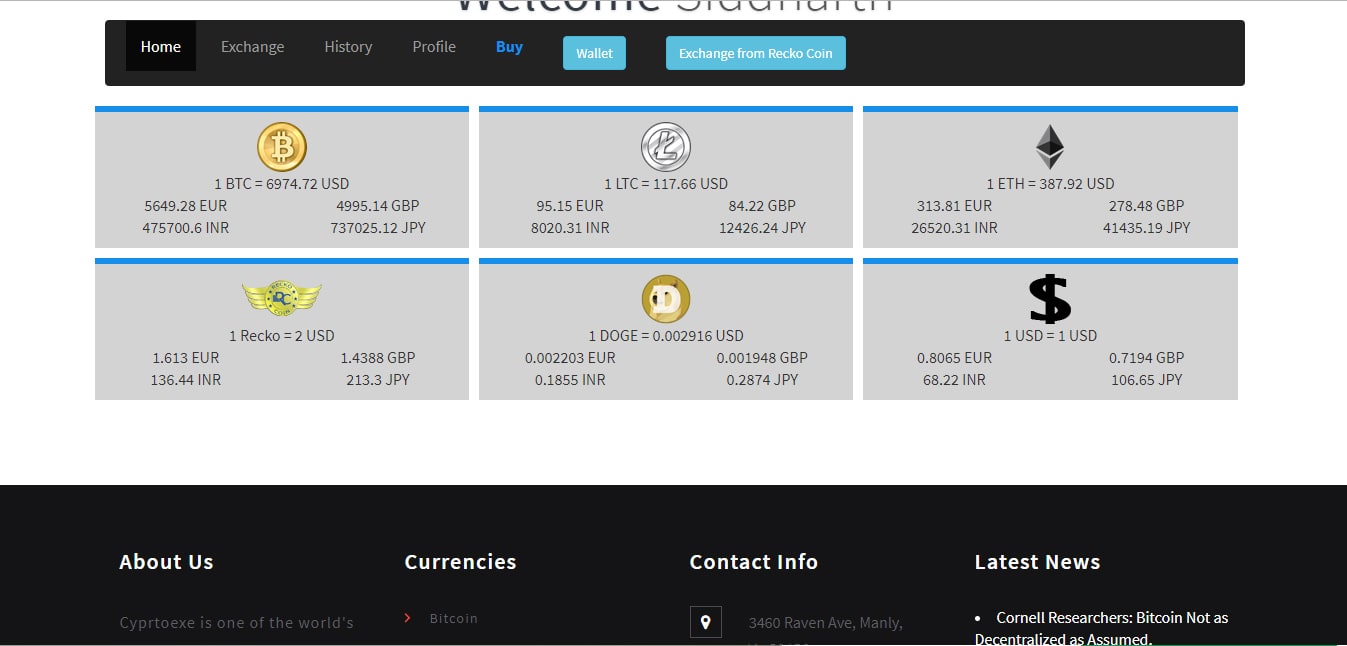1347x646 pixels.
Task: Click the Recko Coin winged logo
Action: (x=282, y=297)
